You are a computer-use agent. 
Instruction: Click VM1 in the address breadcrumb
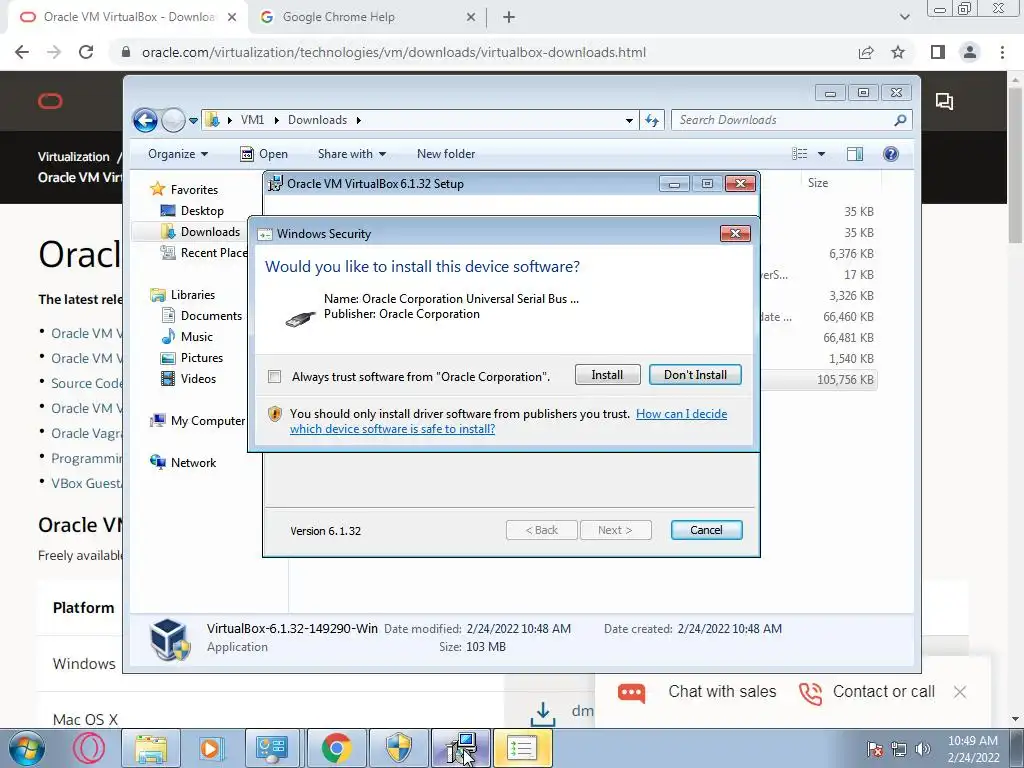click(x=252, y=120)
